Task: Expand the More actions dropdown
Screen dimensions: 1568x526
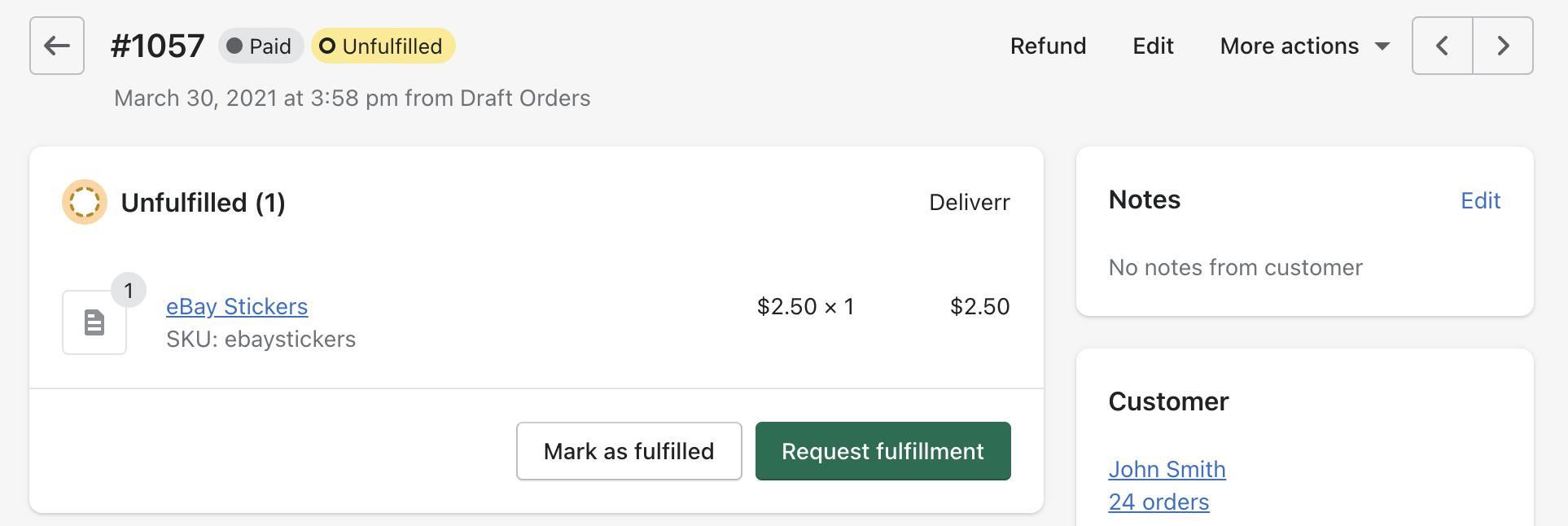Action: pyautogui.click(x=1304, y=46)
